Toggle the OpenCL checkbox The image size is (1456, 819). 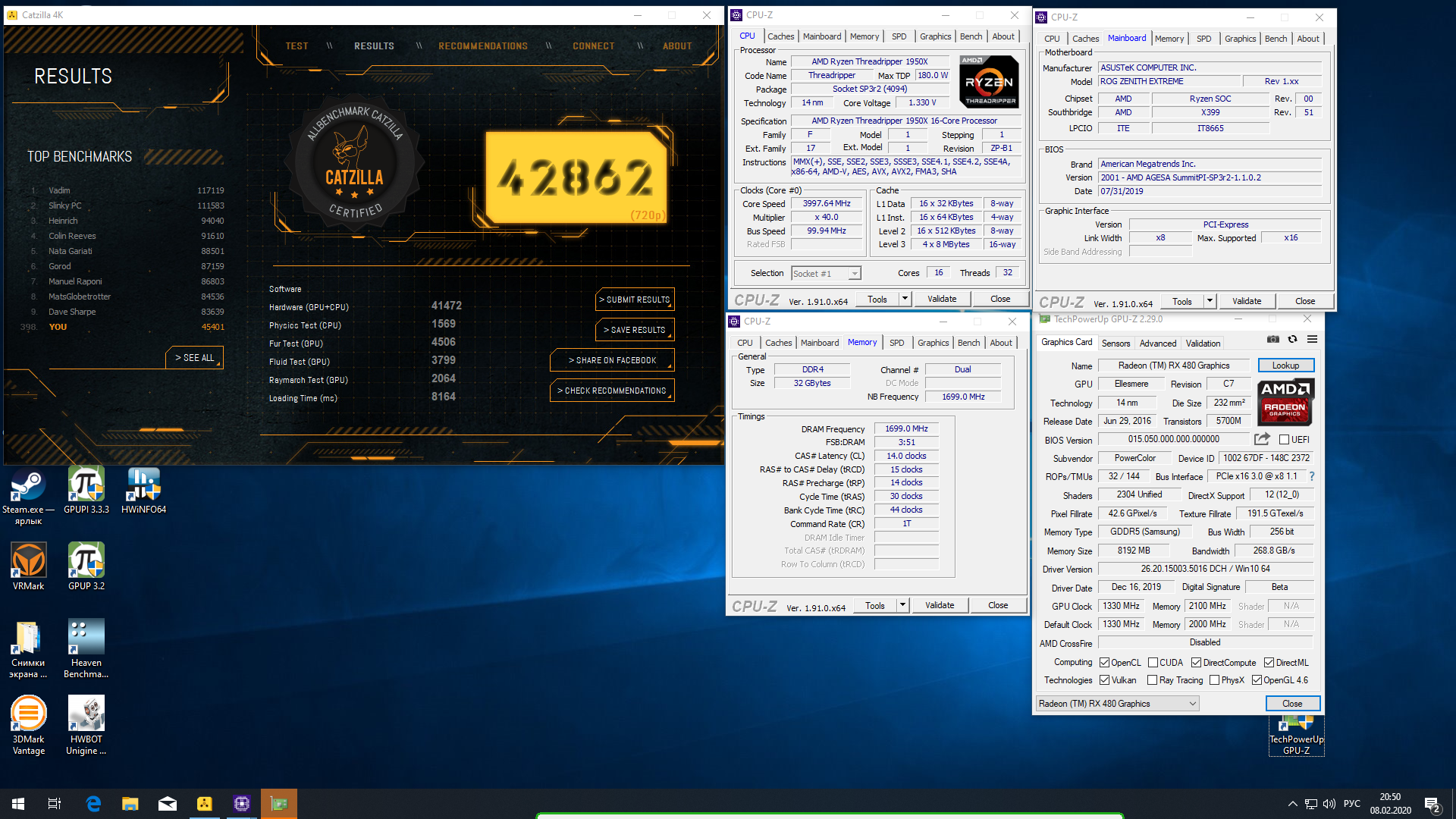(1105, 663)
